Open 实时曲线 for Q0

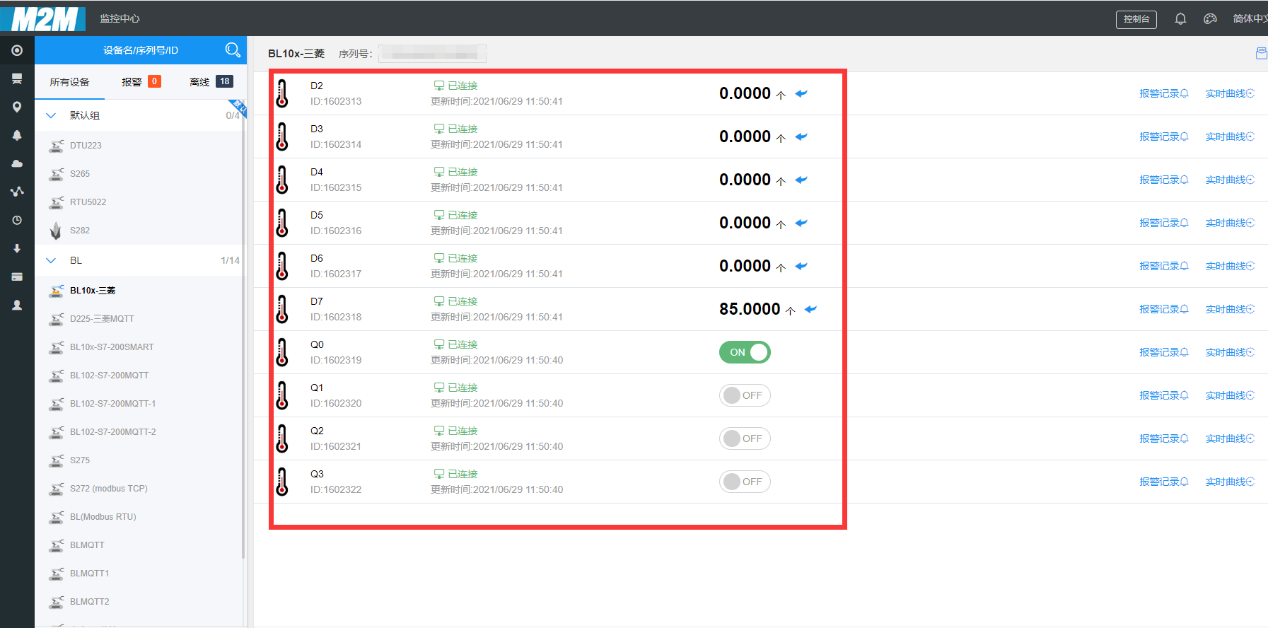pos(1230,352)
